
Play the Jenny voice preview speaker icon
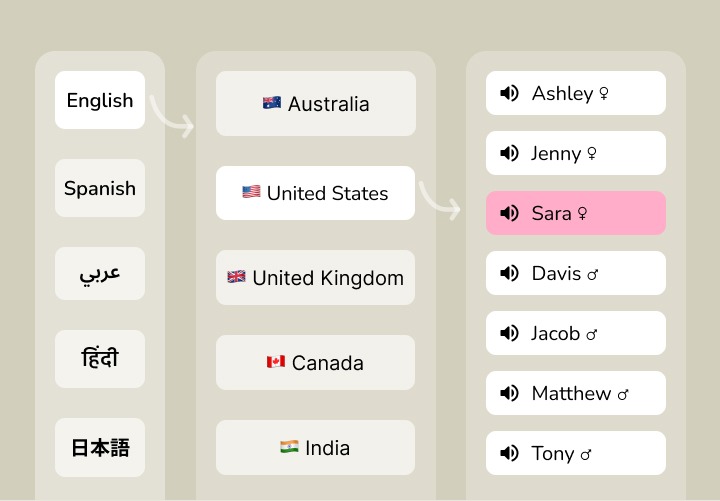pos(509,153)
